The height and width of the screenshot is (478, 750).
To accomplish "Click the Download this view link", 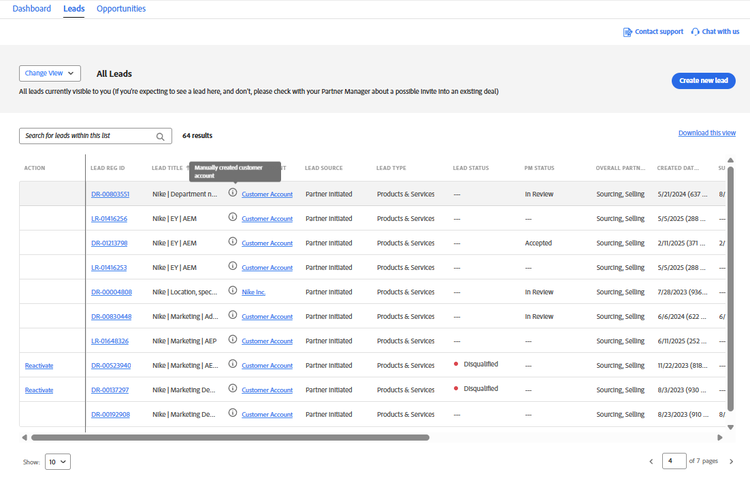I will pos(706,133).
